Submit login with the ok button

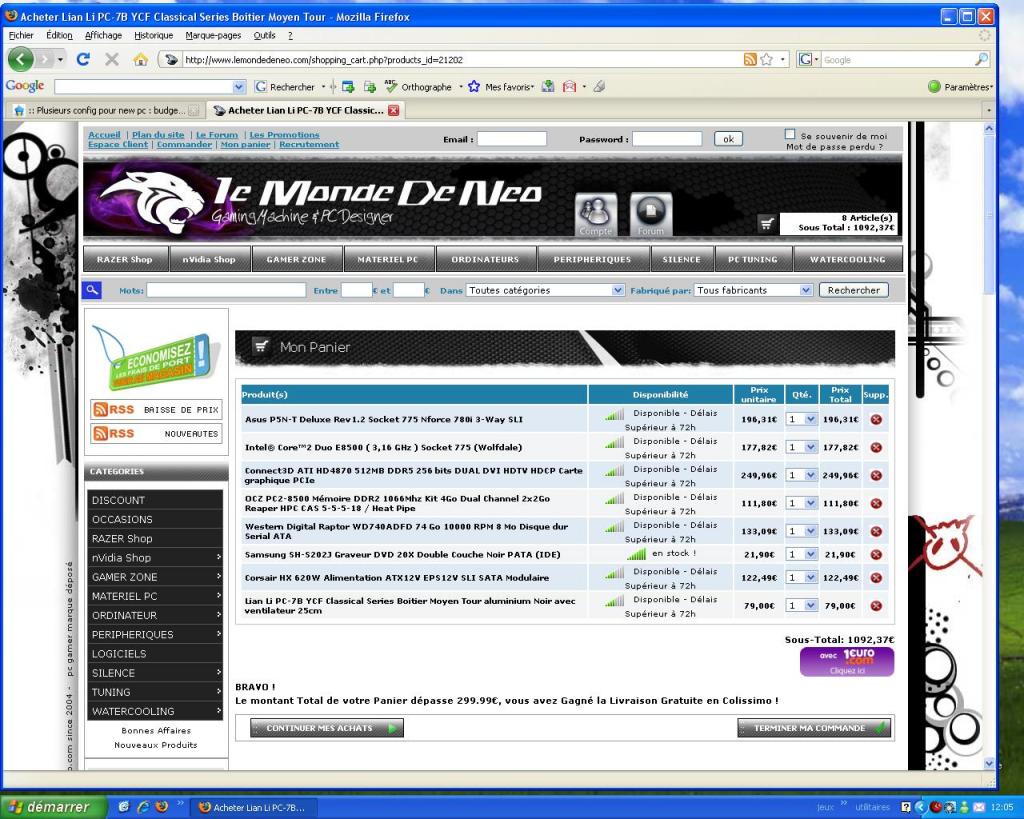tap(728, 139)
